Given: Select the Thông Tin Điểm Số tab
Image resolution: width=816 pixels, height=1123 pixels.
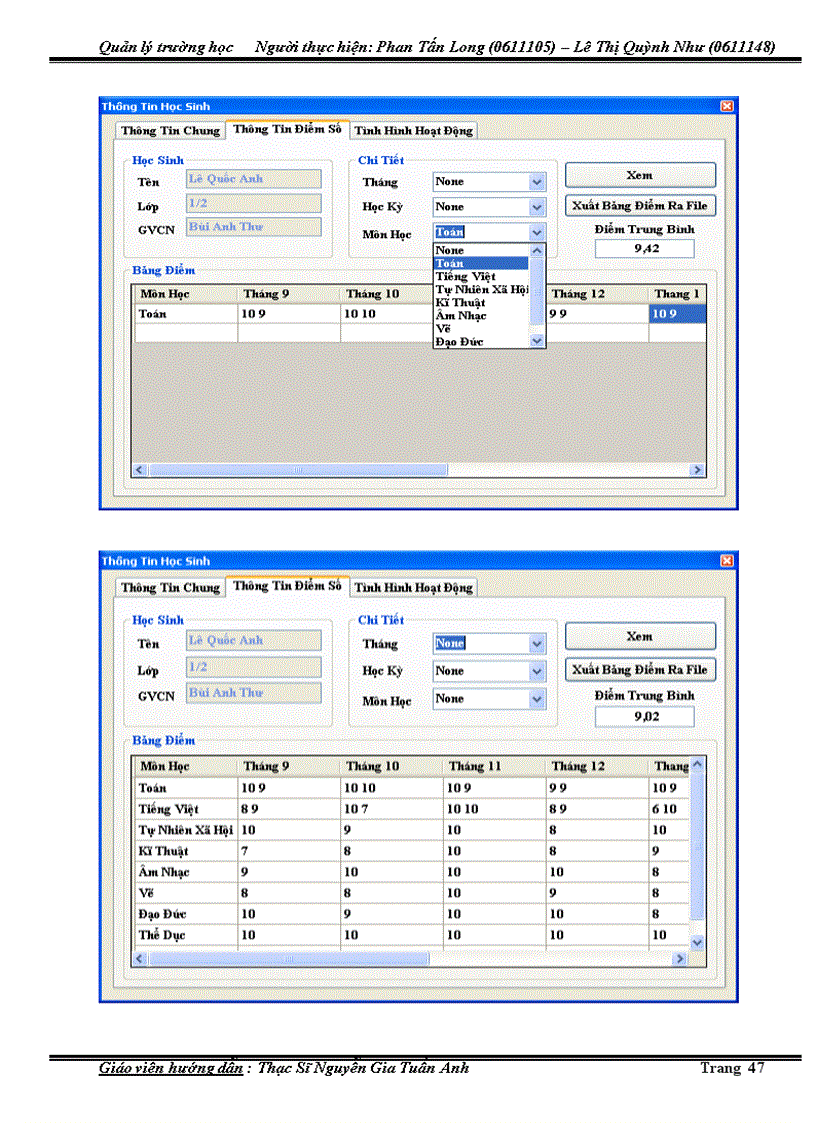Looking at the screenshot, I should 286,130.
